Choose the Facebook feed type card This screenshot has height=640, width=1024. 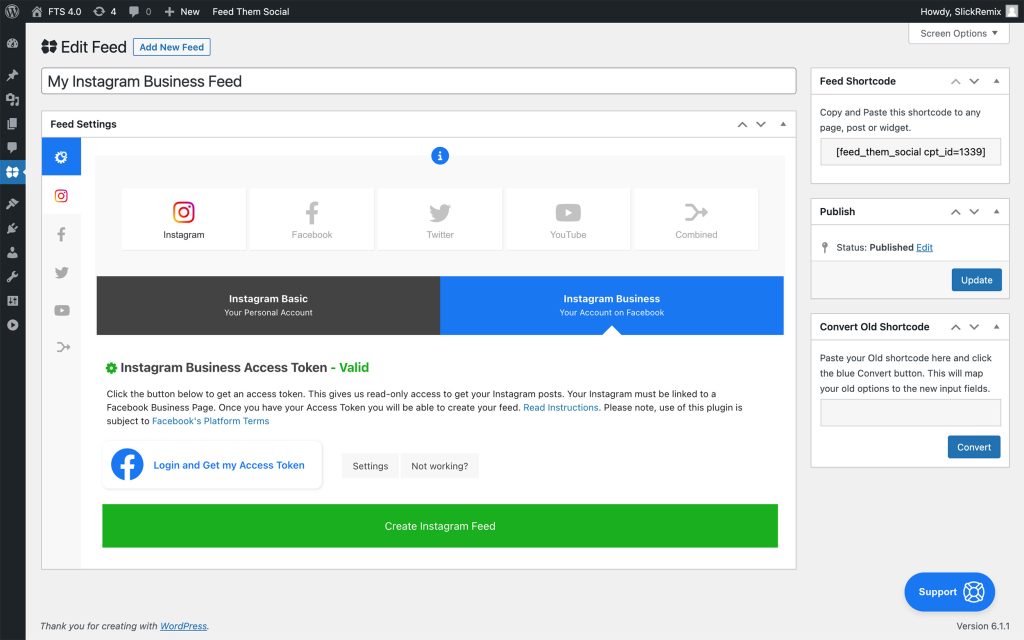pos(312,219)
